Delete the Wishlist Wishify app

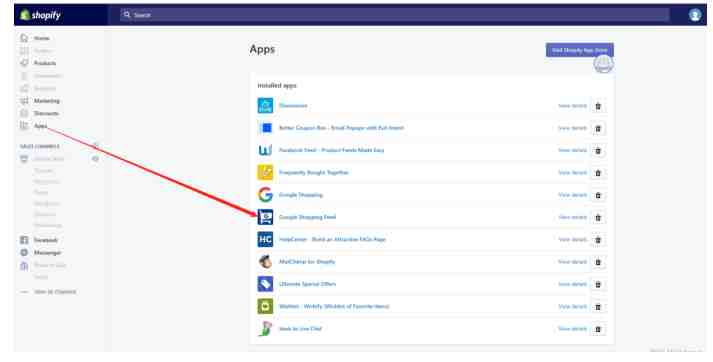[598, 307]
